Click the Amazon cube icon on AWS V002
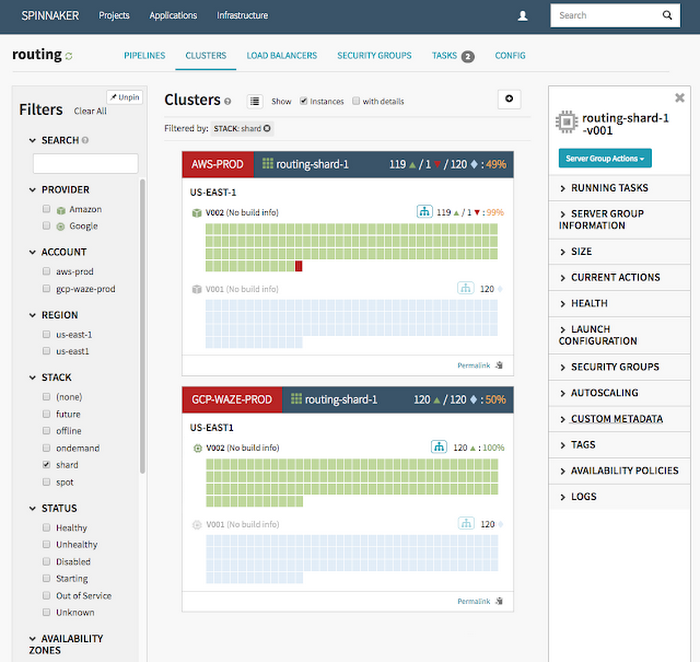Screen dimensions: 700x662 click(x=196, y=213)
